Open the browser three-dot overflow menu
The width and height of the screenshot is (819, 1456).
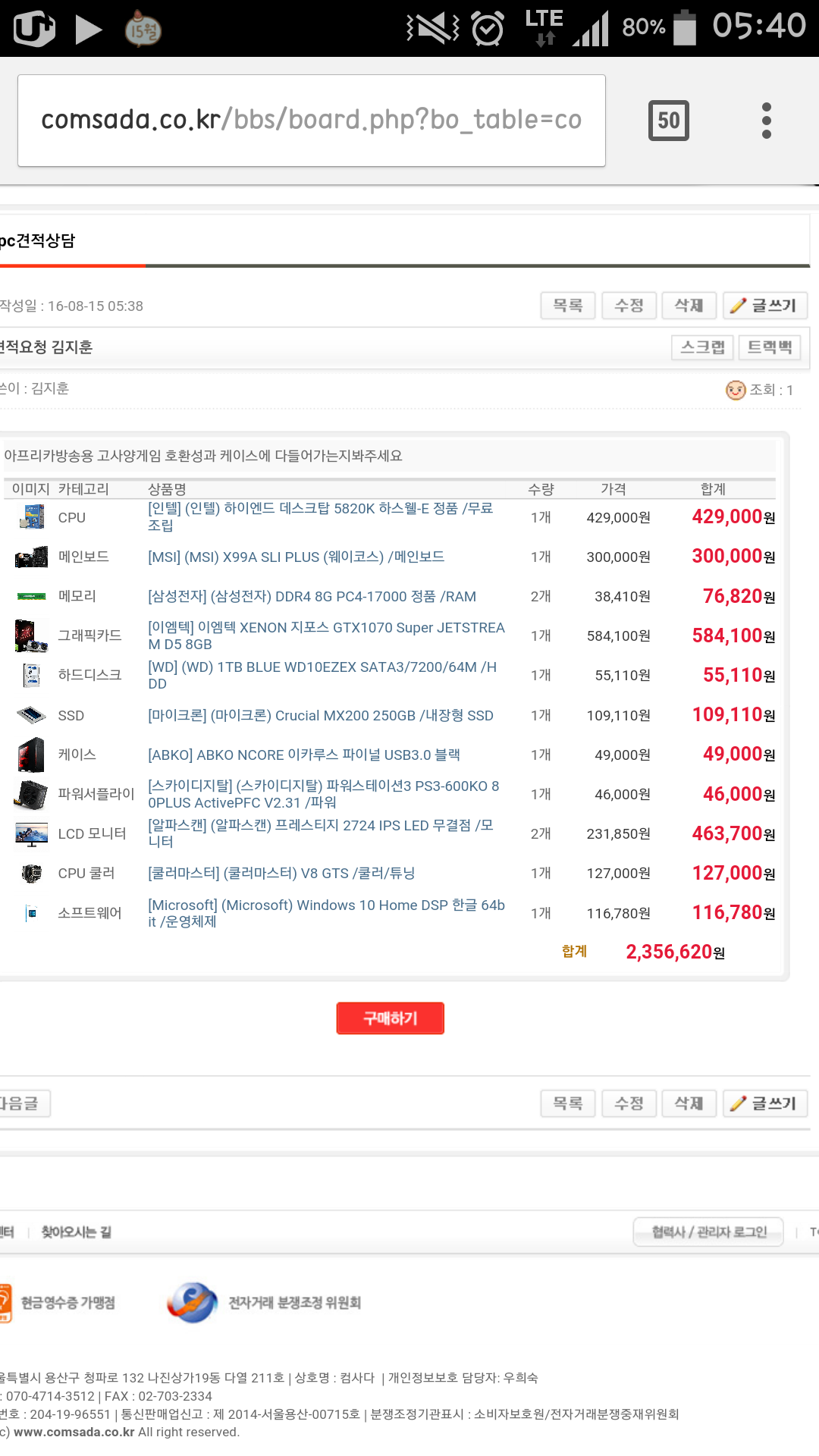(x=766, y=121)
